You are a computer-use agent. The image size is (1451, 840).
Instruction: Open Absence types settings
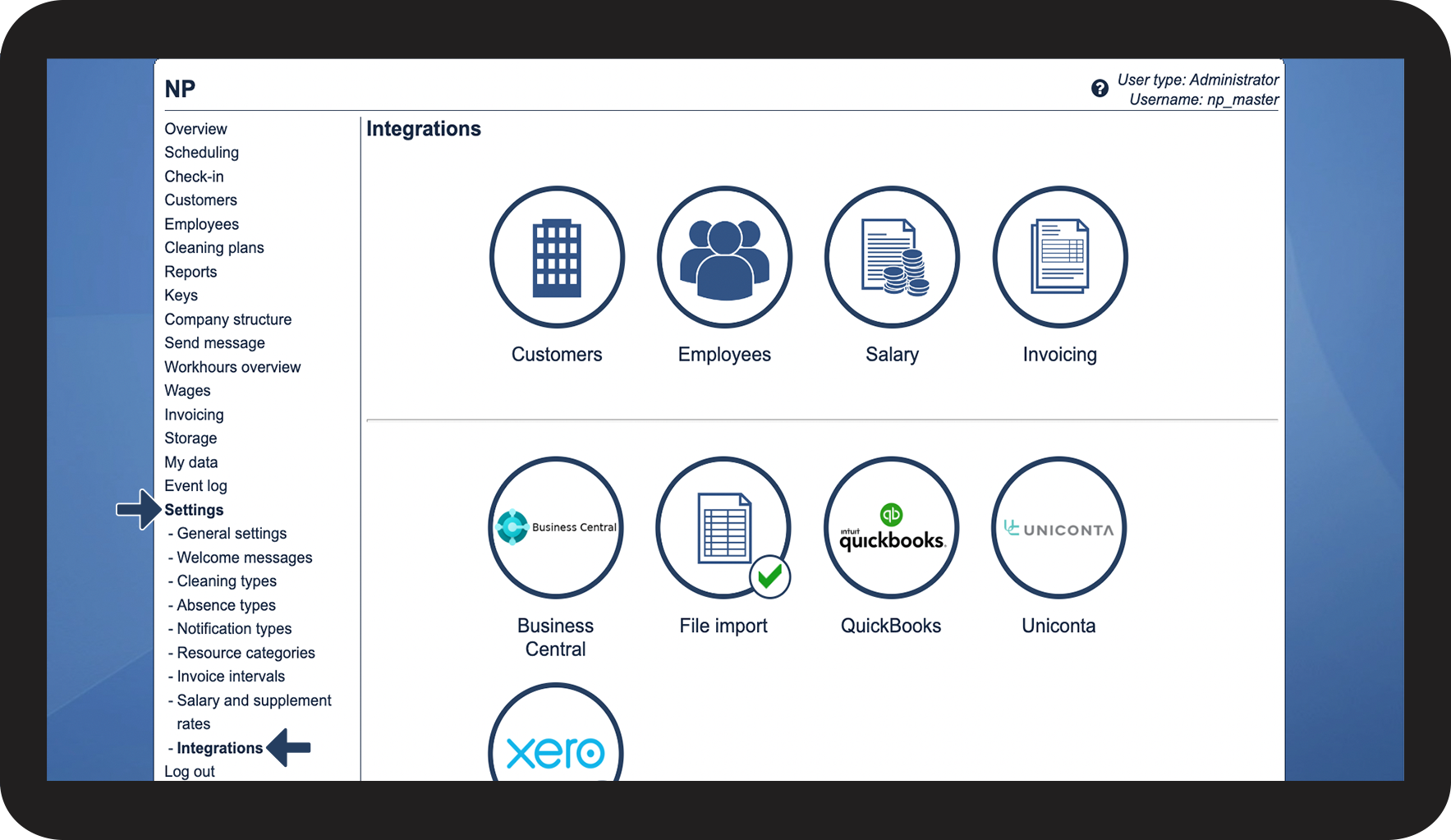tap(227, 605)
